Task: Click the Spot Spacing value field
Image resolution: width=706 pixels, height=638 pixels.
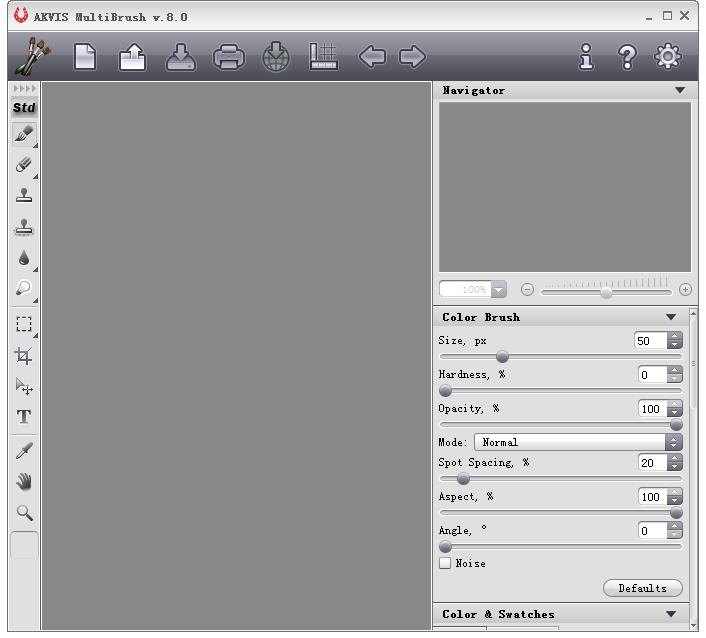Action: 652,463
